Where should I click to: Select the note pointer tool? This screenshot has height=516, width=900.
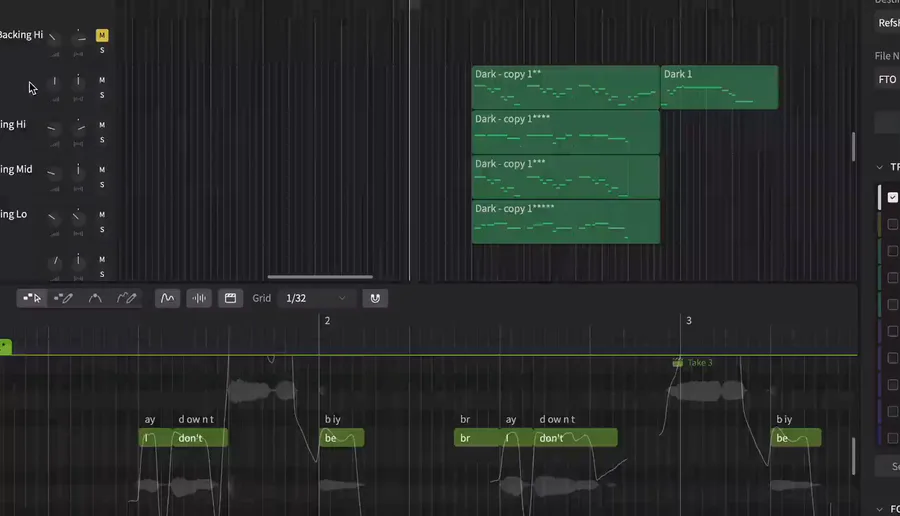[32, 298]
